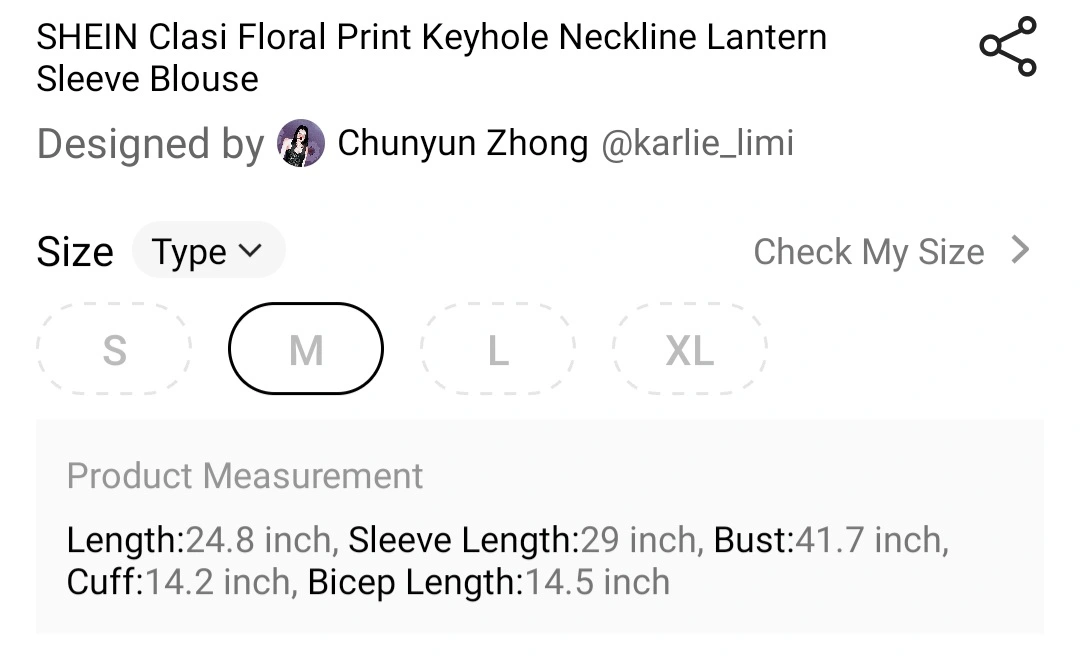Screen dimensions: 1080x657
Task: Click the Bicep Length 14.5 inch measurement
Action: coord(488,582)
